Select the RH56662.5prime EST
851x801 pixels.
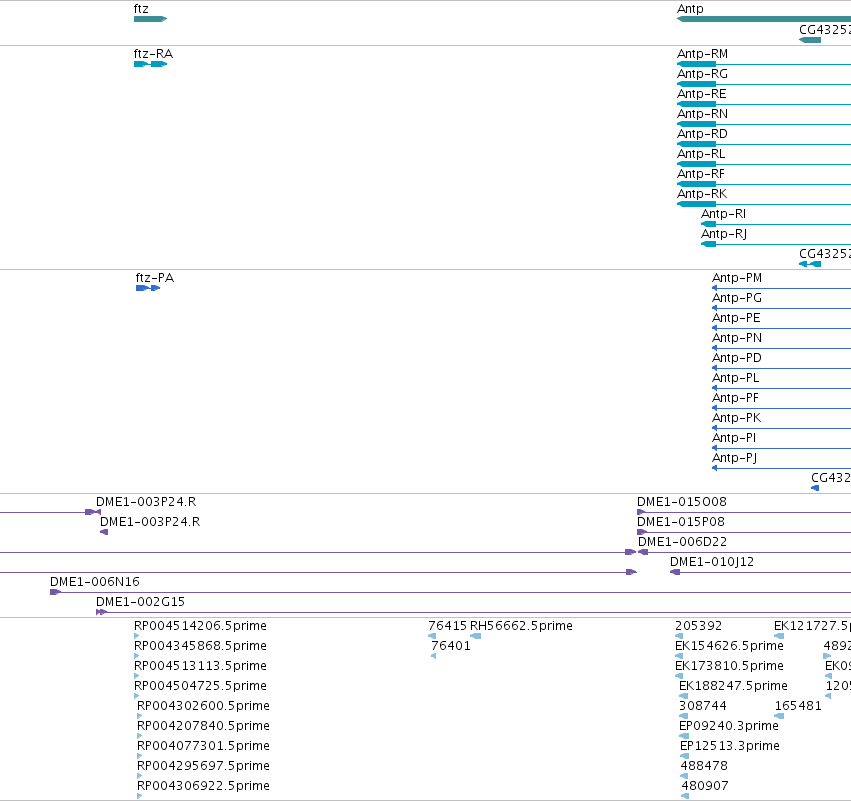coord(521,626)
